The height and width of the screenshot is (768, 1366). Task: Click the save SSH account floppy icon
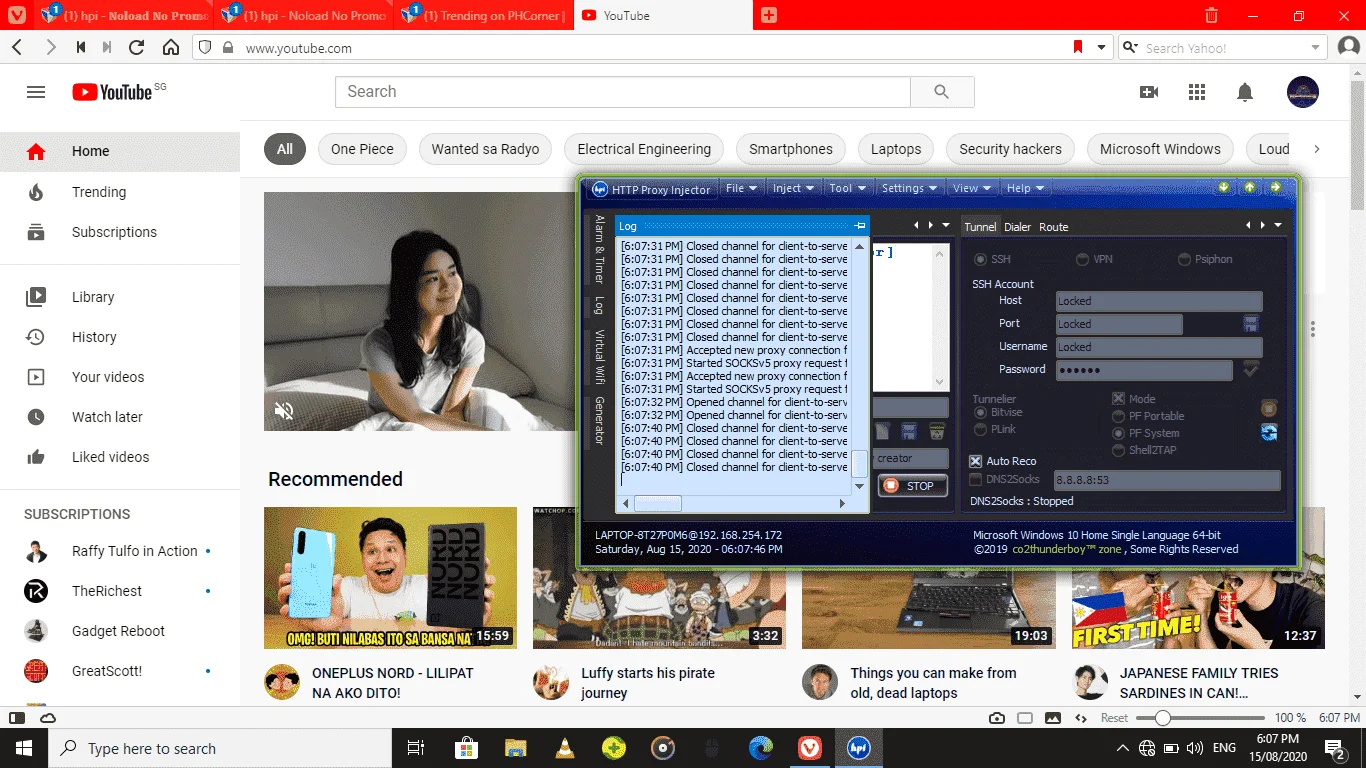pos(1251,324)
